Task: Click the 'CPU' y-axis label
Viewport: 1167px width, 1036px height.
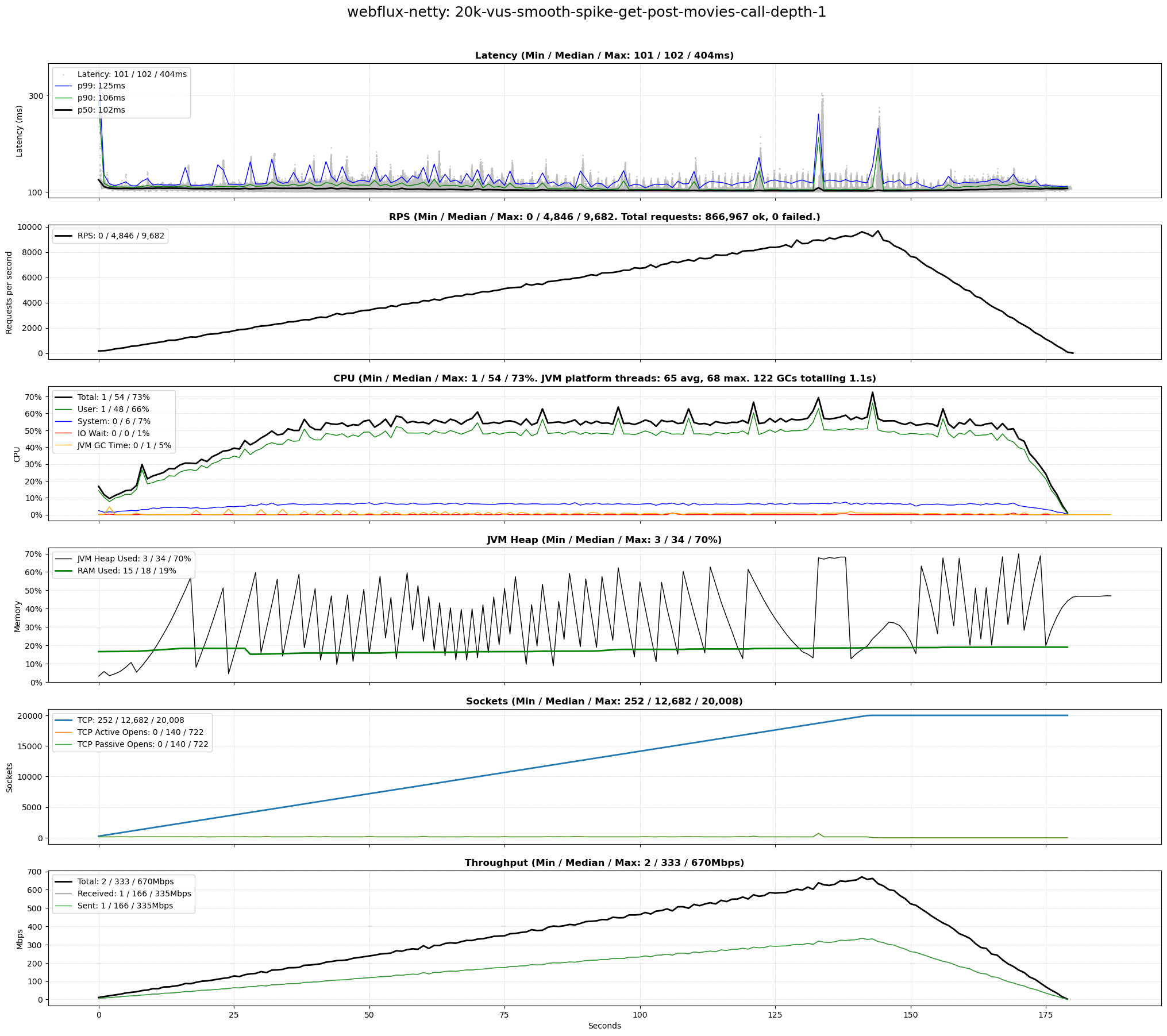Action: click(17, 454)
